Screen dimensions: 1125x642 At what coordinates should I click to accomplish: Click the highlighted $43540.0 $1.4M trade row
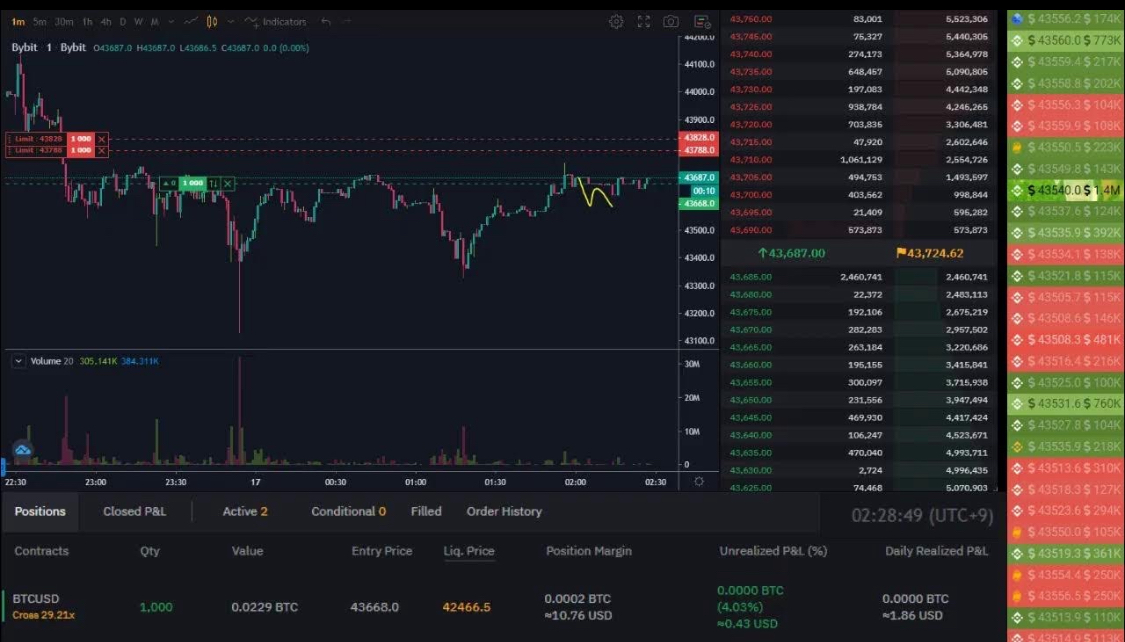pos(1065,190)
